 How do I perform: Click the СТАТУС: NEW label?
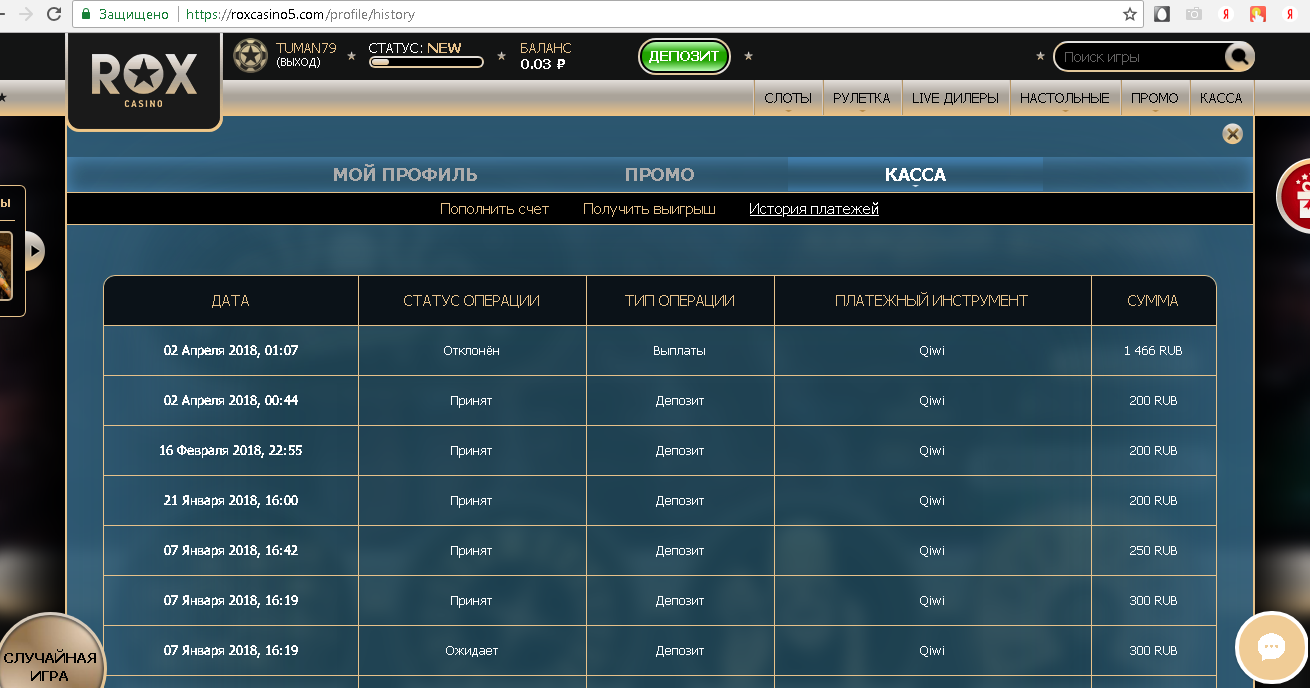(x=414, y=48)
